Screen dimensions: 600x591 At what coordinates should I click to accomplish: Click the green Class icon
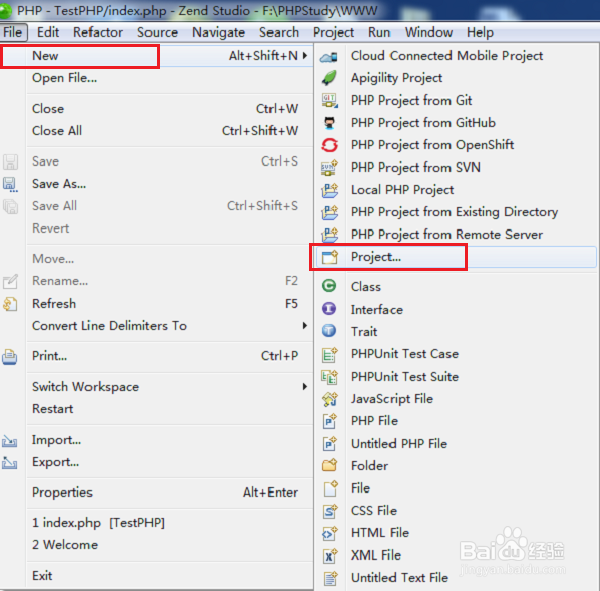pos(329,286)
